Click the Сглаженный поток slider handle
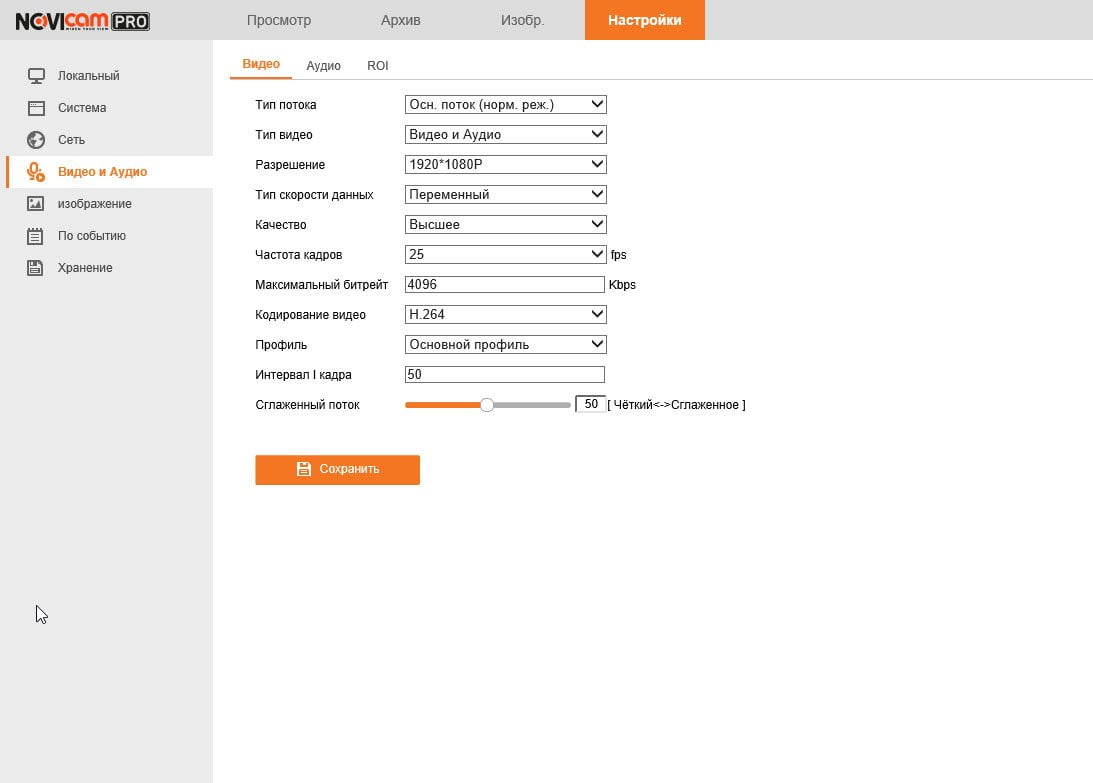The image size is (1093, 783). tap(487, 405)
